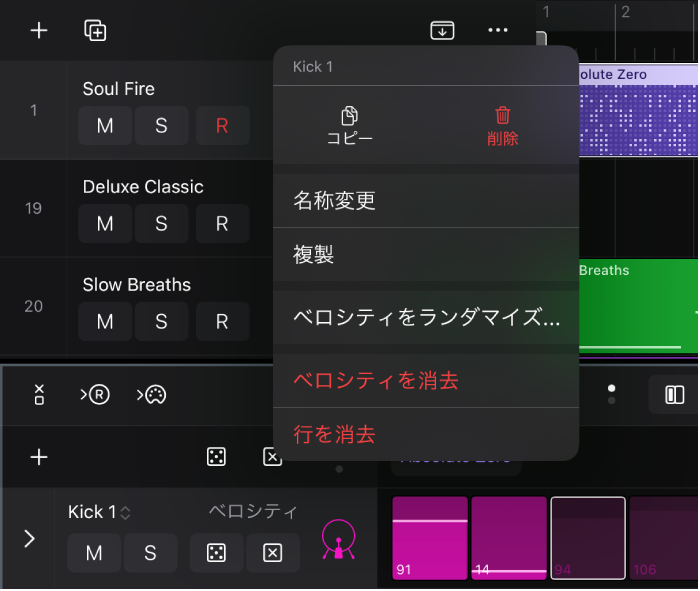Click the dice randomize icon beside Kick 1
Viewport: 700px width, 591px height.
[217, 553]
